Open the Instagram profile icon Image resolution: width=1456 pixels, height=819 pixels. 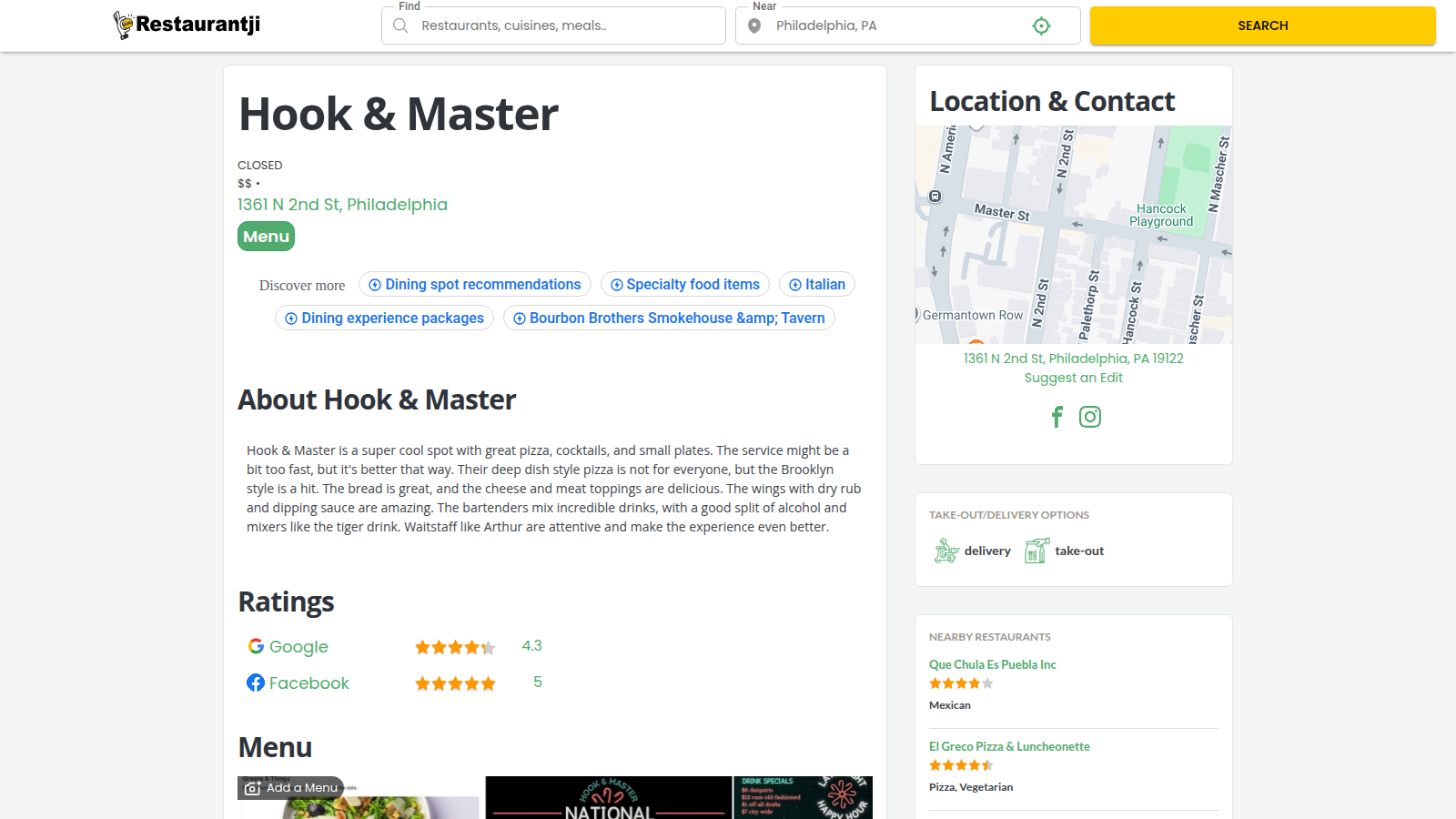pos(1090,417)
